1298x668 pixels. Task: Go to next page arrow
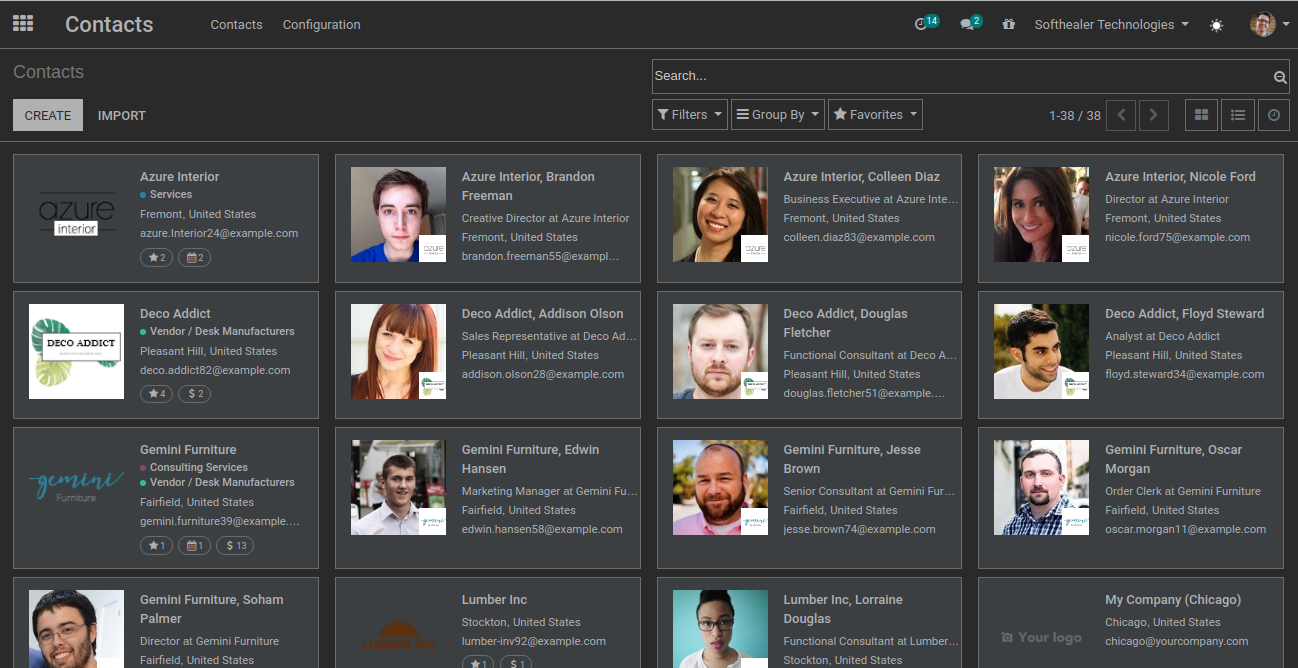pyautogui.click(x=1154, y=115)
